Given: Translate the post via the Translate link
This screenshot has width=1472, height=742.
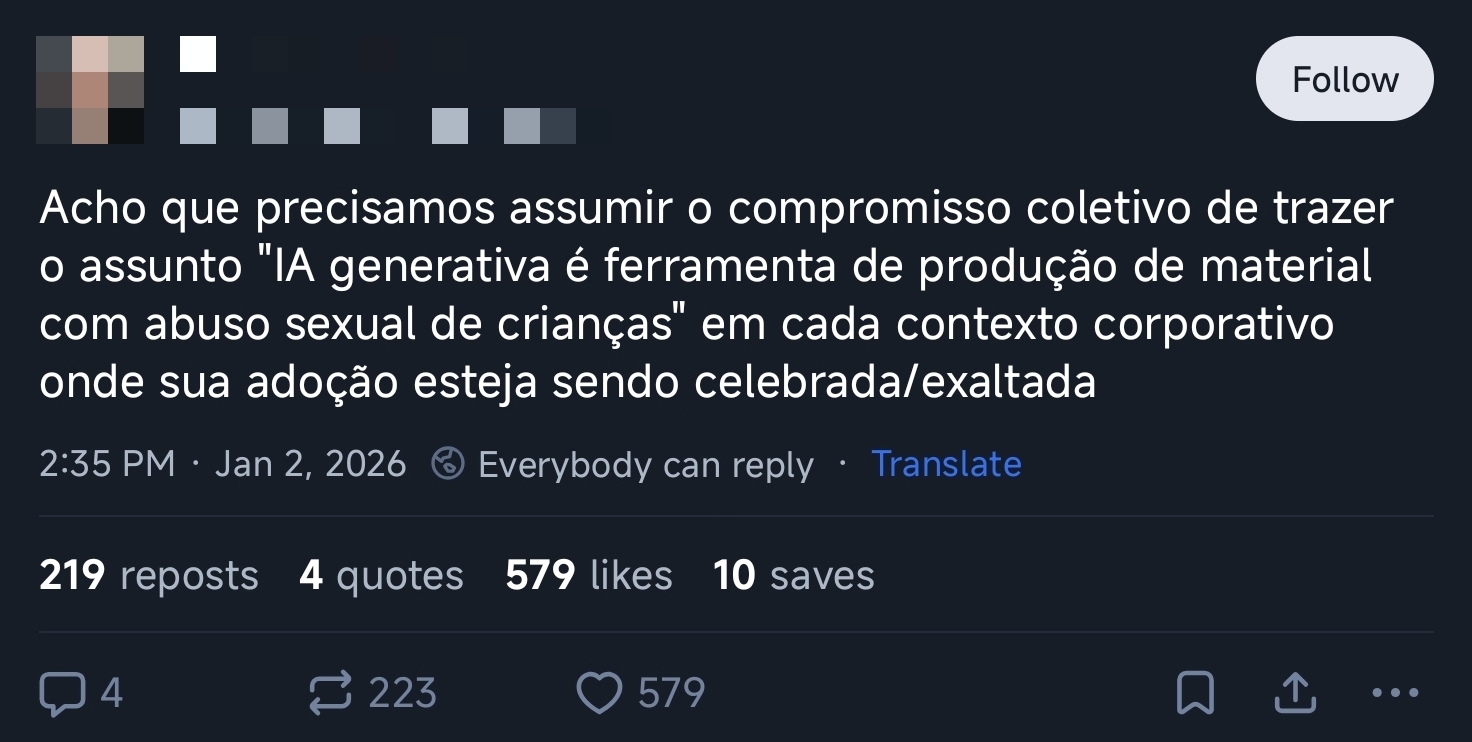Looking at the screenshot, I should click(946, 464).
